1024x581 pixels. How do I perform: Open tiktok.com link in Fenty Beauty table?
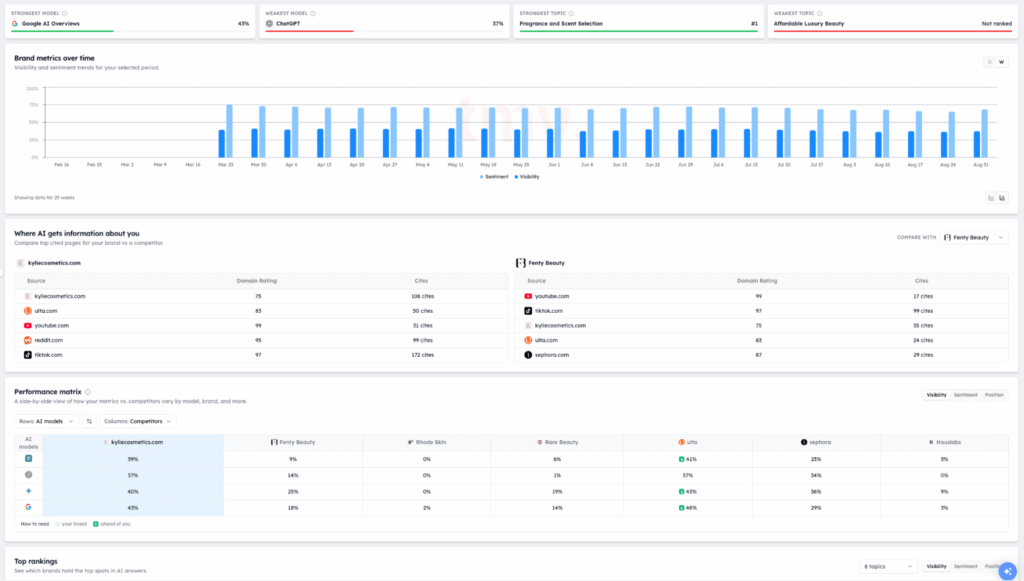549,311
